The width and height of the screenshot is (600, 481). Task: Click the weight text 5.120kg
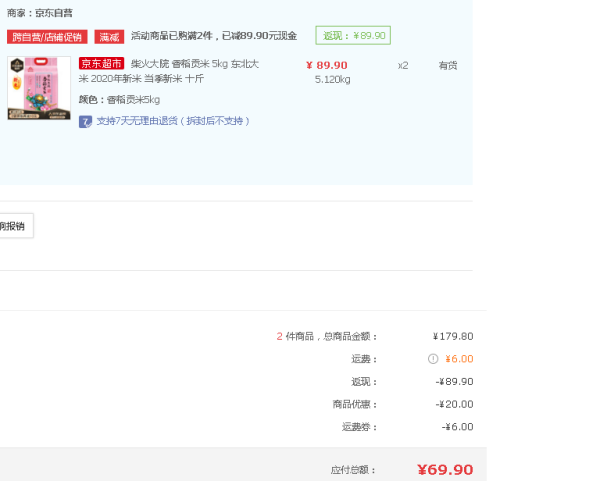tap(333, 80)
